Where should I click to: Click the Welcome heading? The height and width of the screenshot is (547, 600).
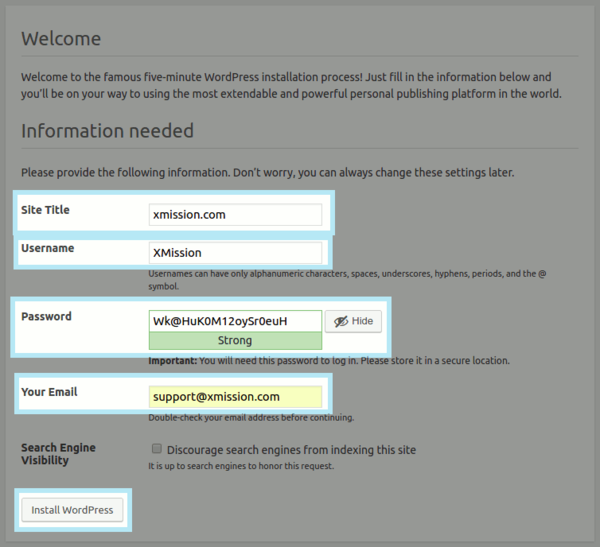coord(61,39)
